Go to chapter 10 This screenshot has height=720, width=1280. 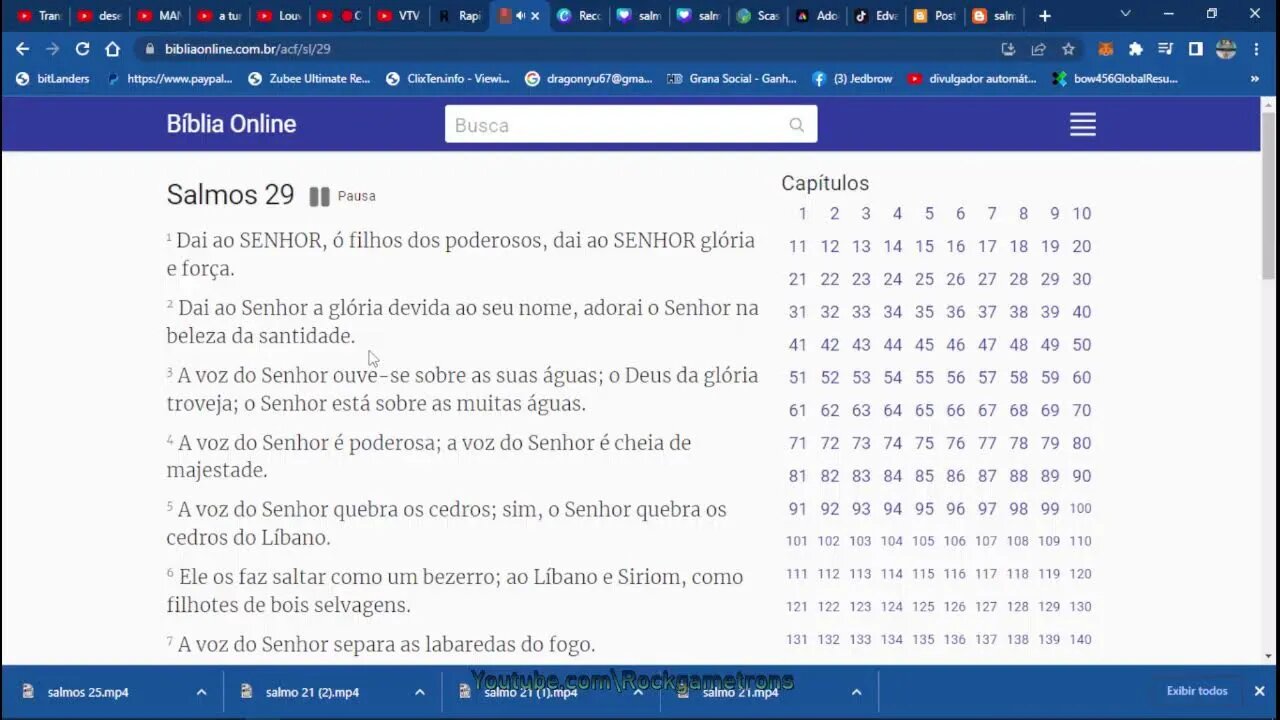pos(1082,213)
